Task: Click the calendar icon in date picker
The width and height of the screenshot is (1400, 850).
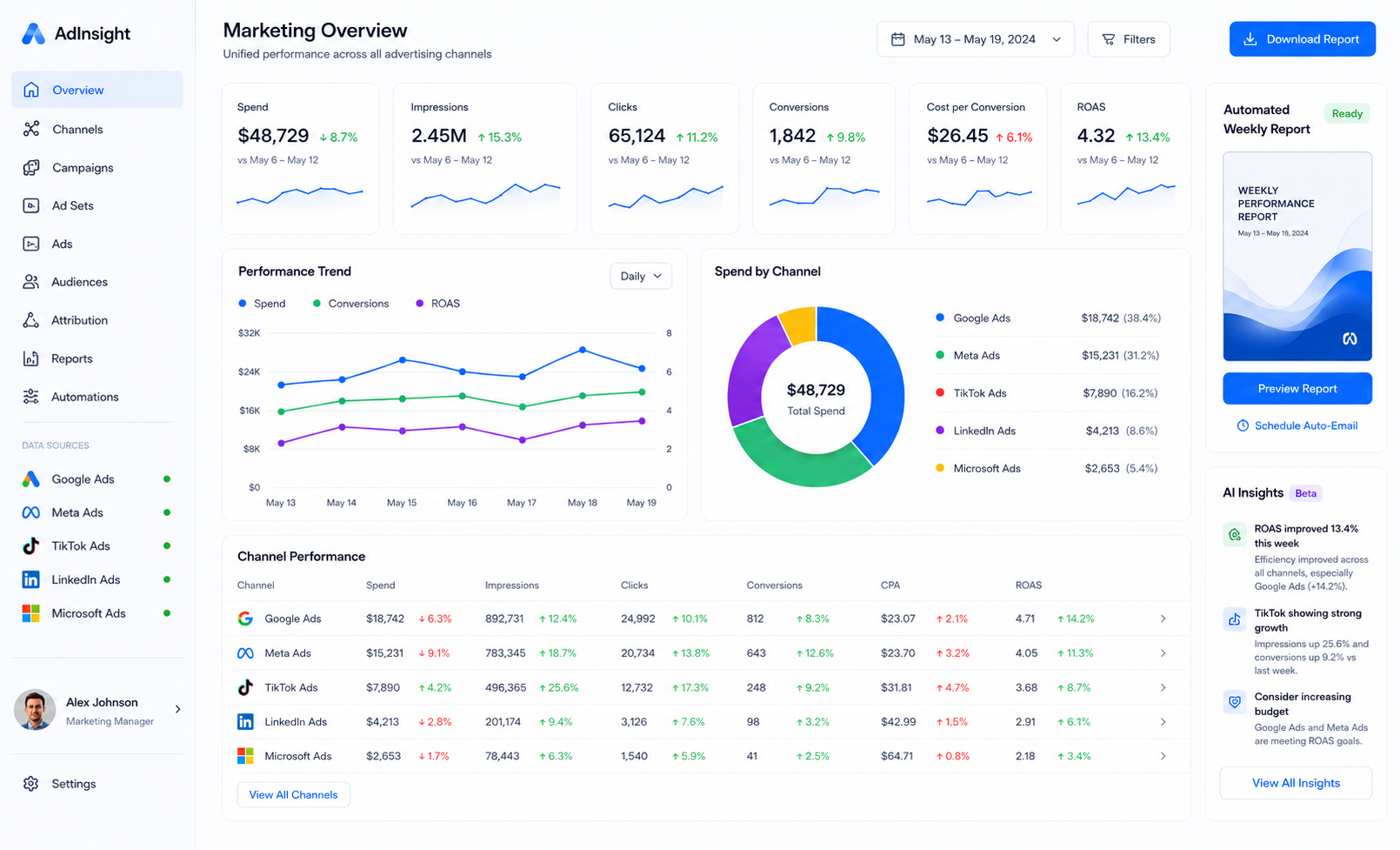Action: pos(898,39)
